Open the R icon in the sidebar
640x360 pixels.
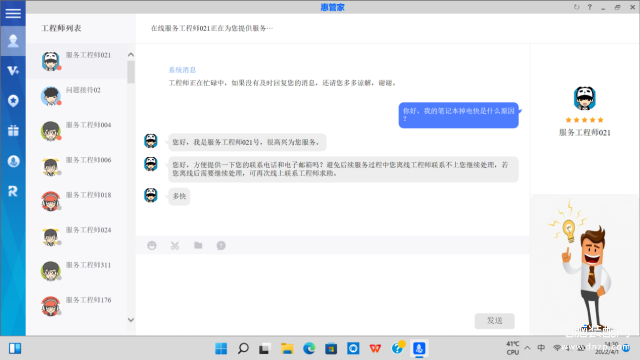point(13,191)
